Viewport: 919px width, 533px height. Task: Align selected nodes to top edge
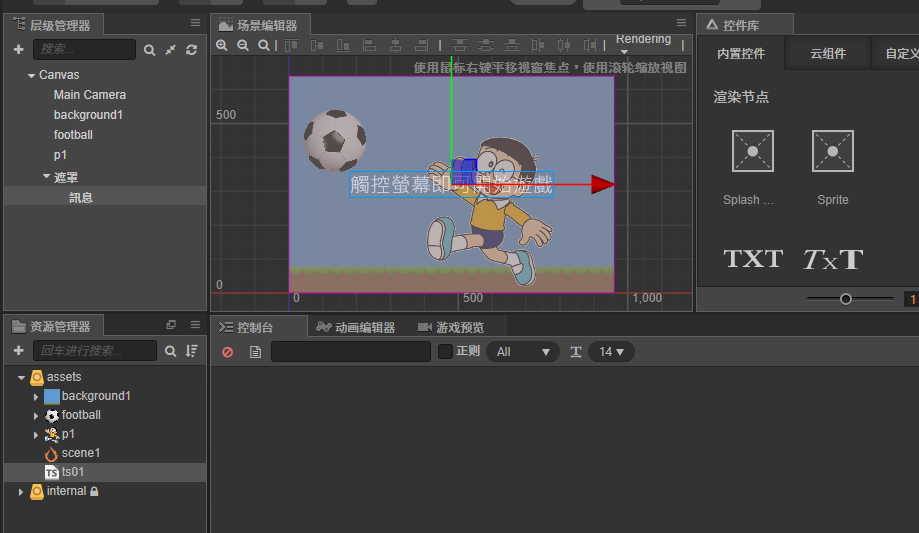pos(291,45)
